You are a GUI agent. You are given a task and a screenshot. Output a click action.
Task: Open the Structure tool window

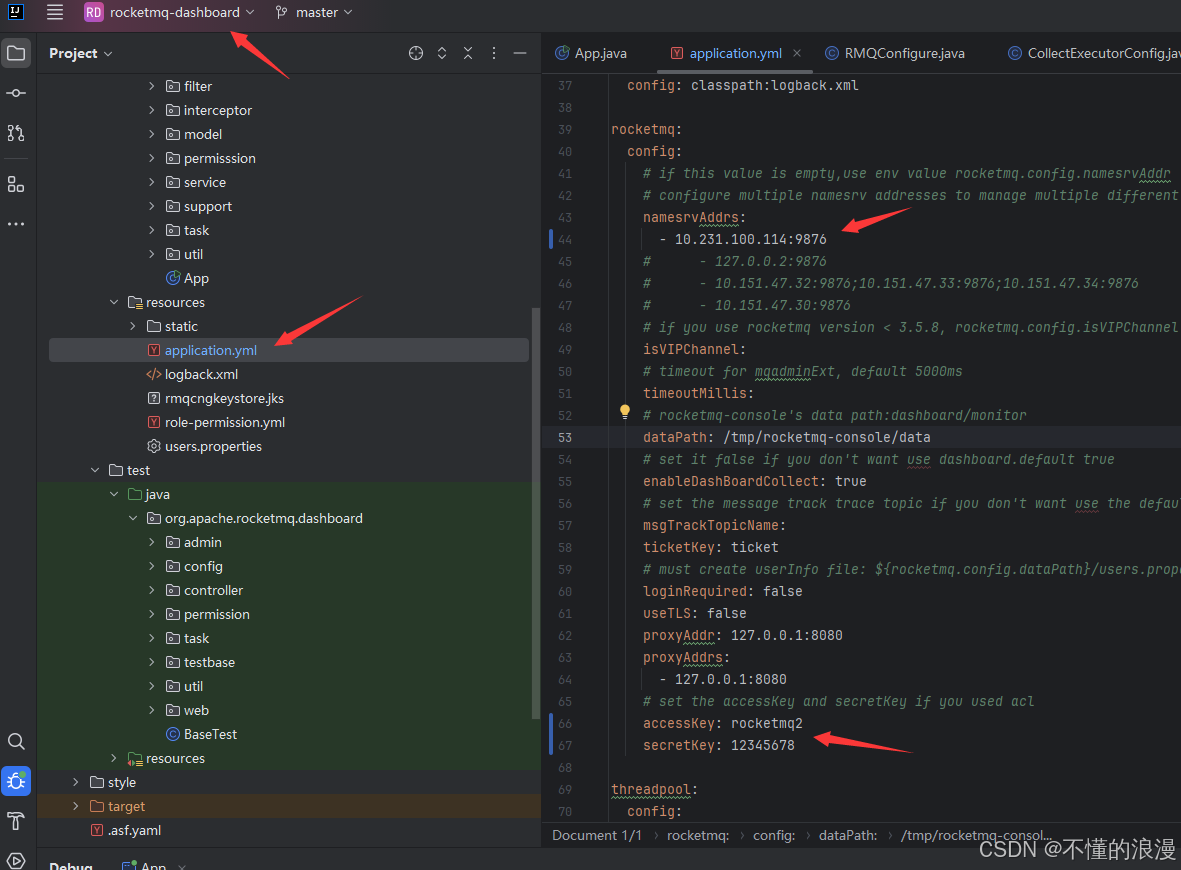pos(16,184)
